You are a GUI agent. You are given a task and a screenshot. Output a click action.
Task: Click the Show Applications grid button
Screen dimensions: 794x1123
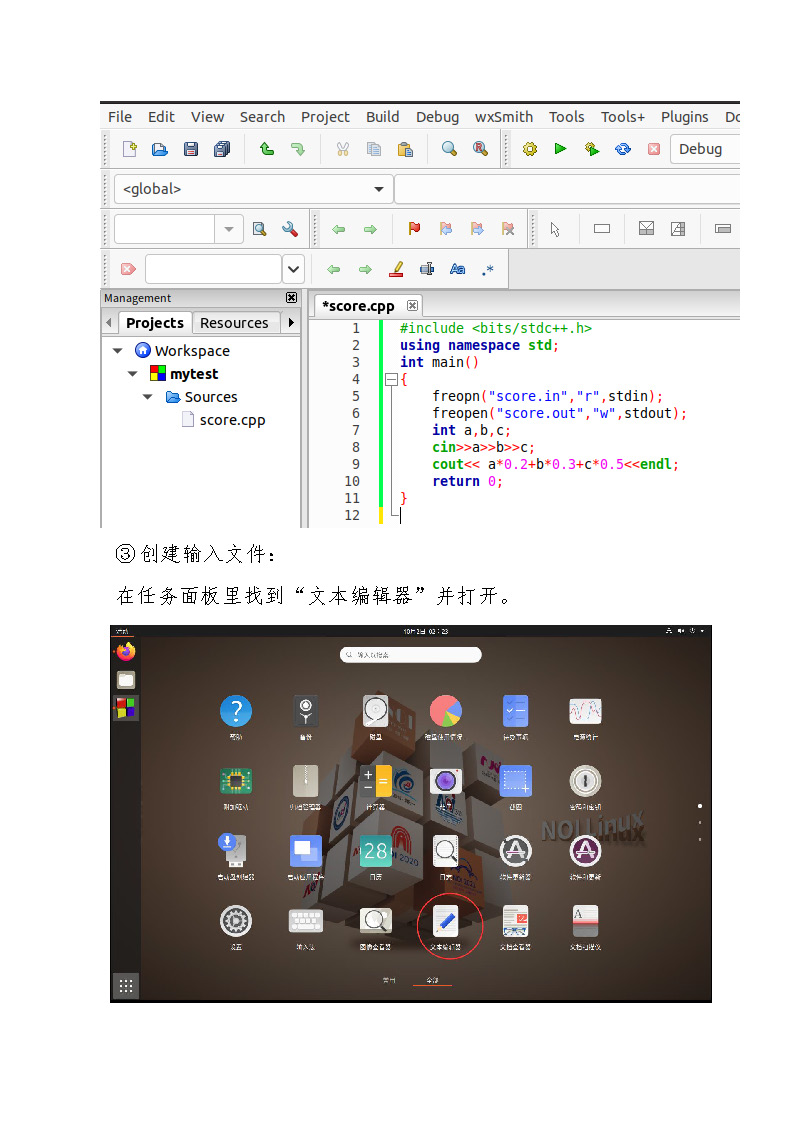[126, 986]
